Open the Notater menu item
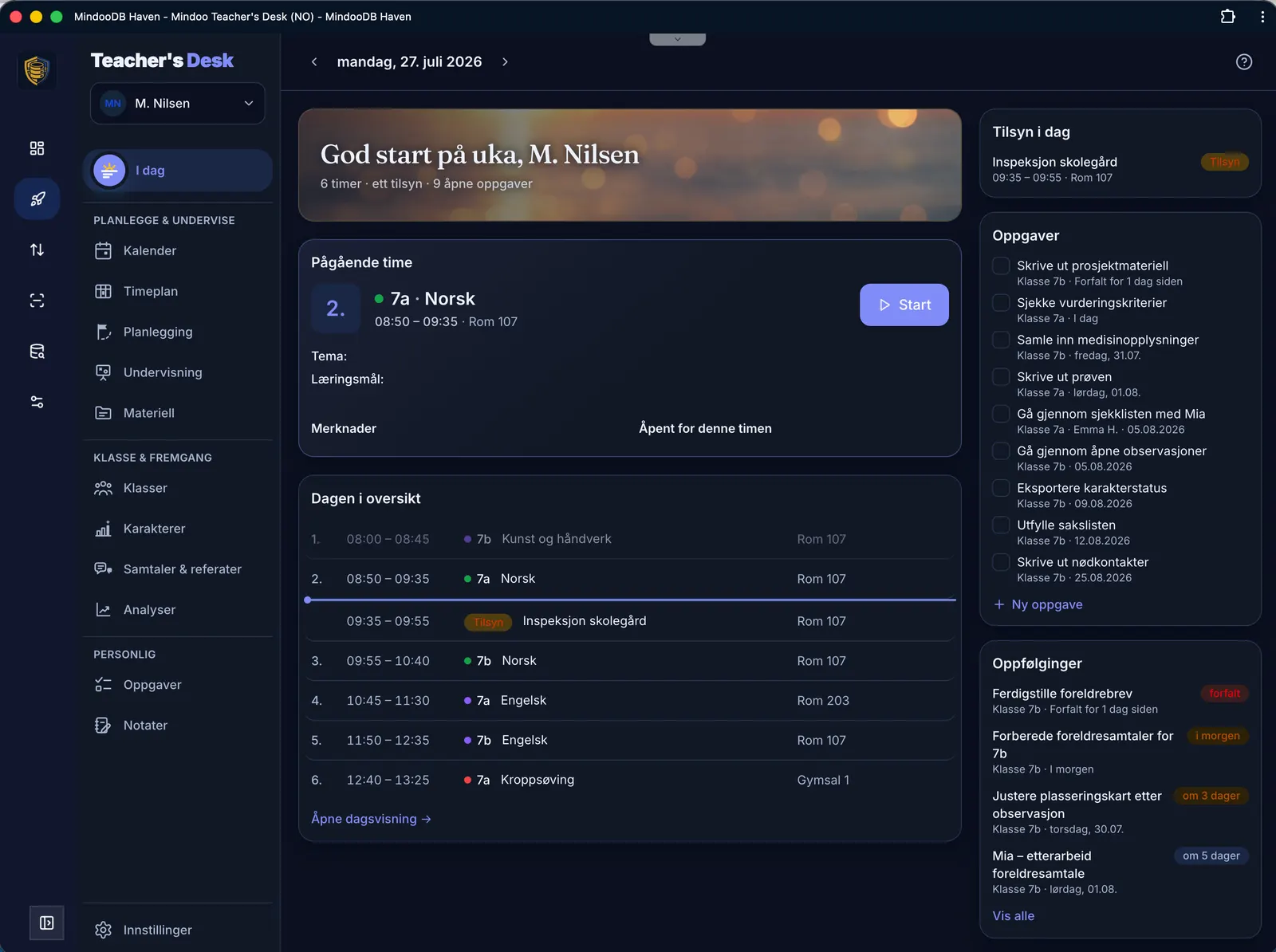 pos(178,726)
